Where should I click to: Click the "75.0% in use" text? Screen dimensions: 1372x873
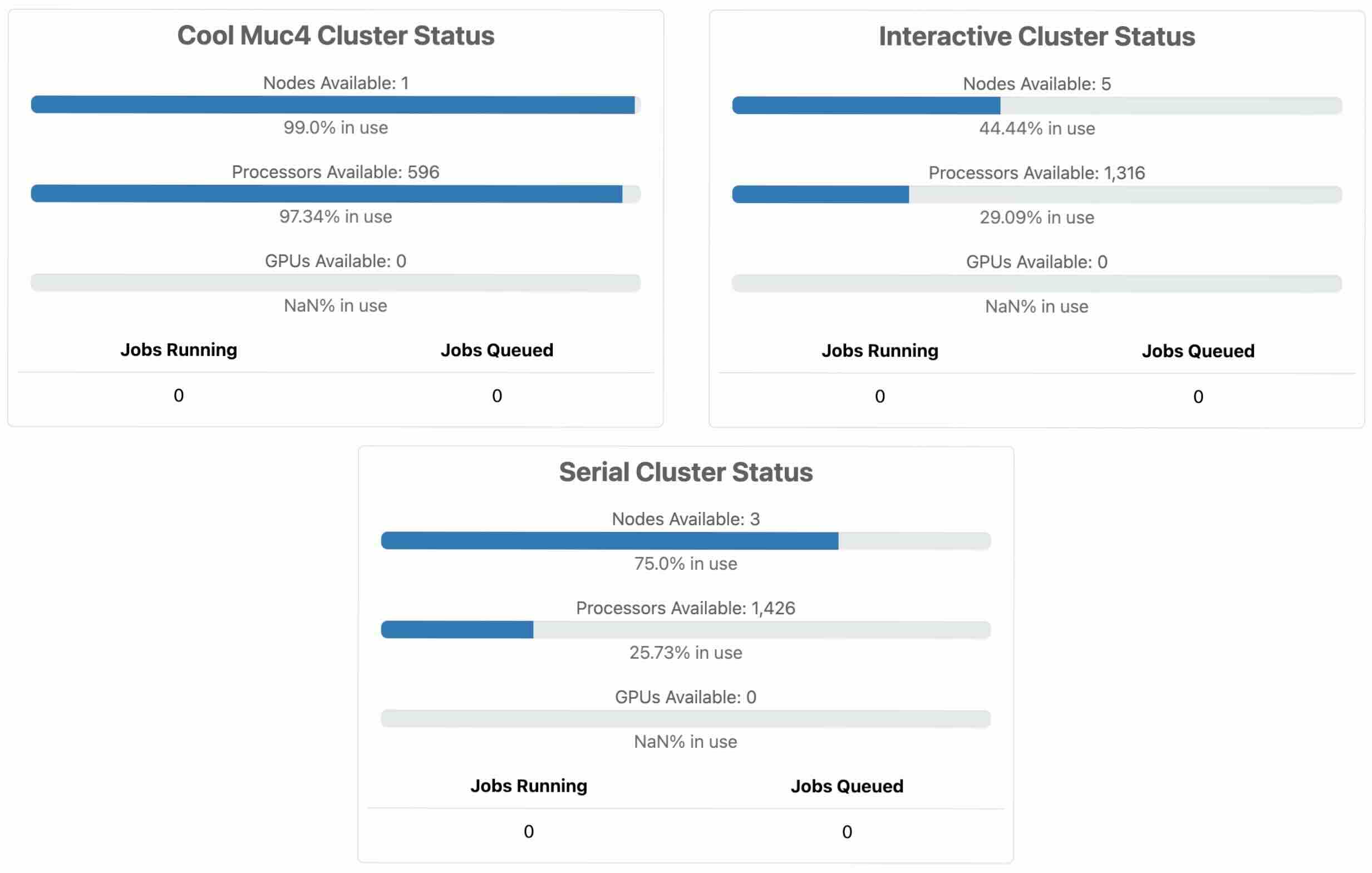[x=685, y=564]
